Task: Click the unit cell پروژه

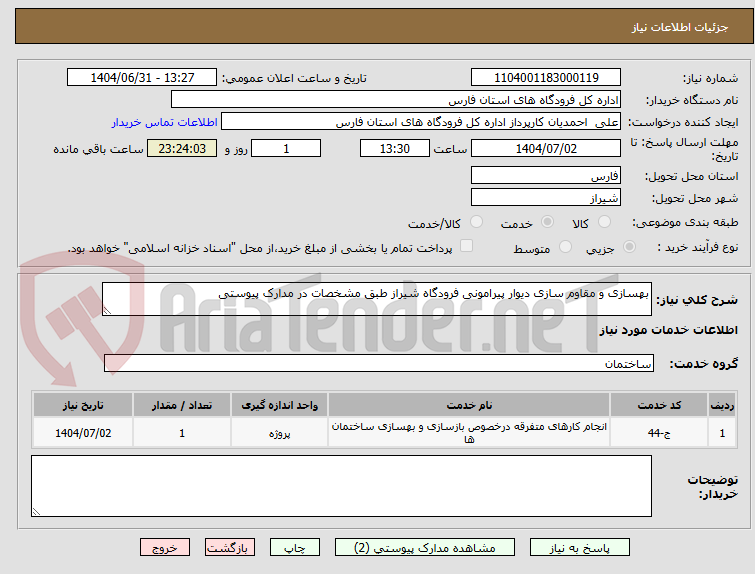Action: coord(279,433)
